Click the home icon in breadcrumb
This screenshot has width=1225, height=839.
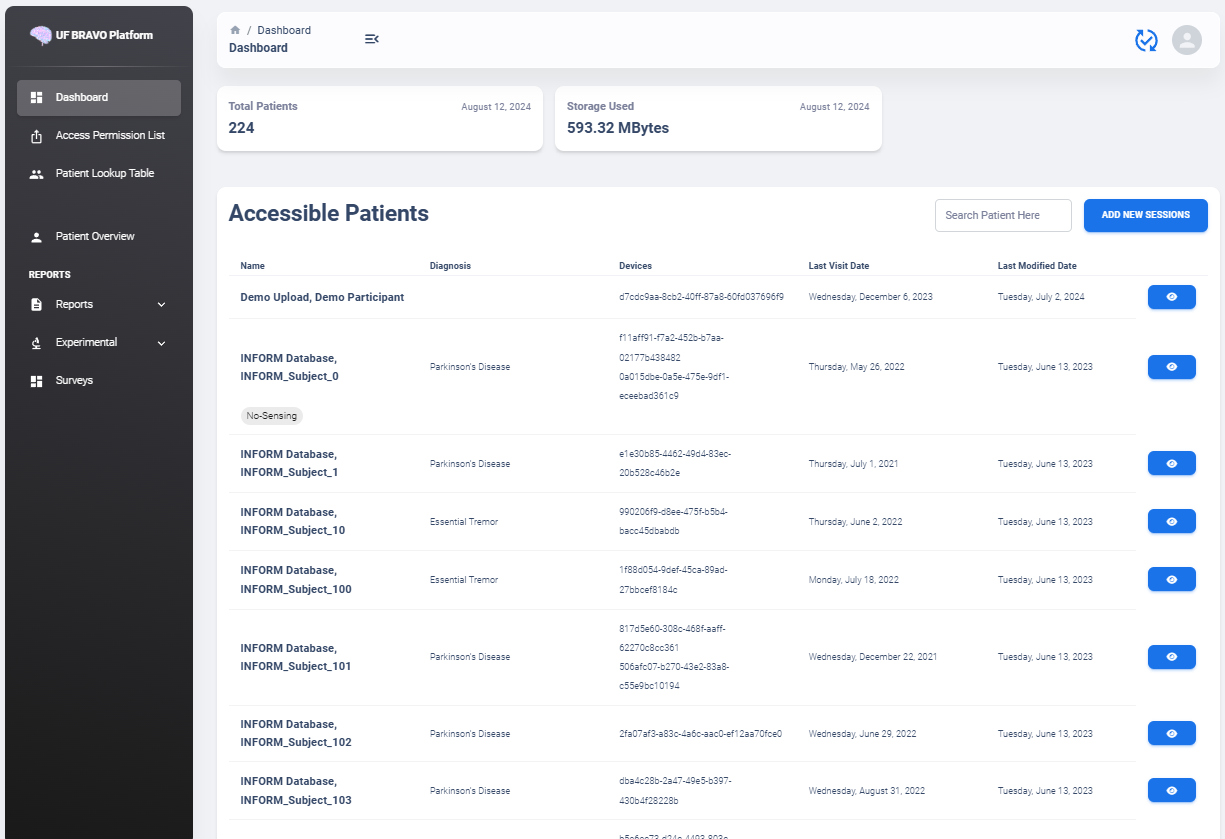(235, 30)
